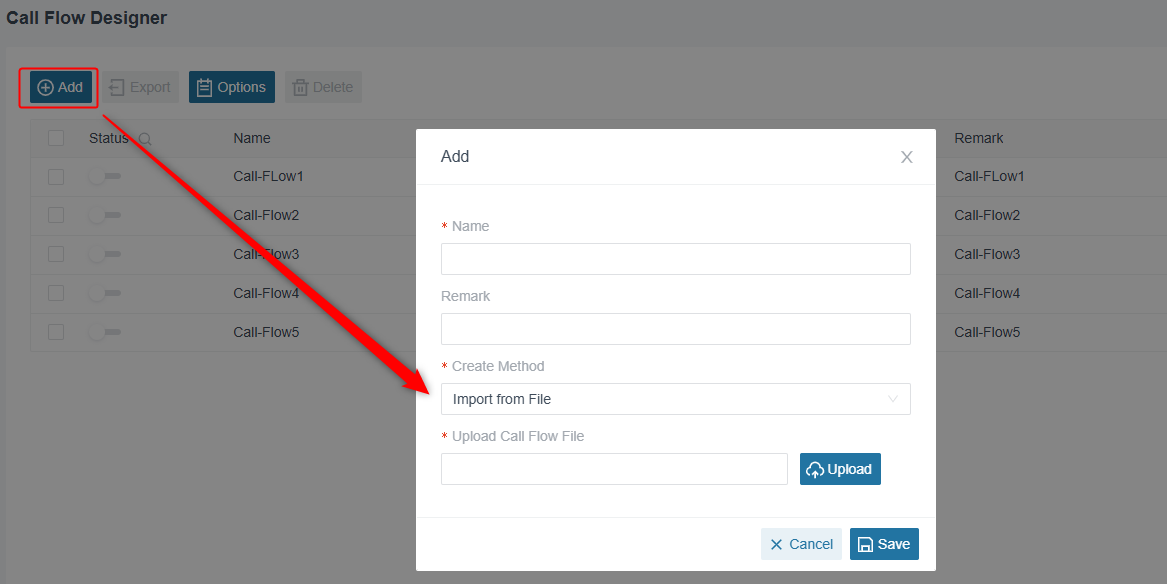Click the Name input field
Viewport: 1167px width, 584px height.
click(x=676, y=259)
